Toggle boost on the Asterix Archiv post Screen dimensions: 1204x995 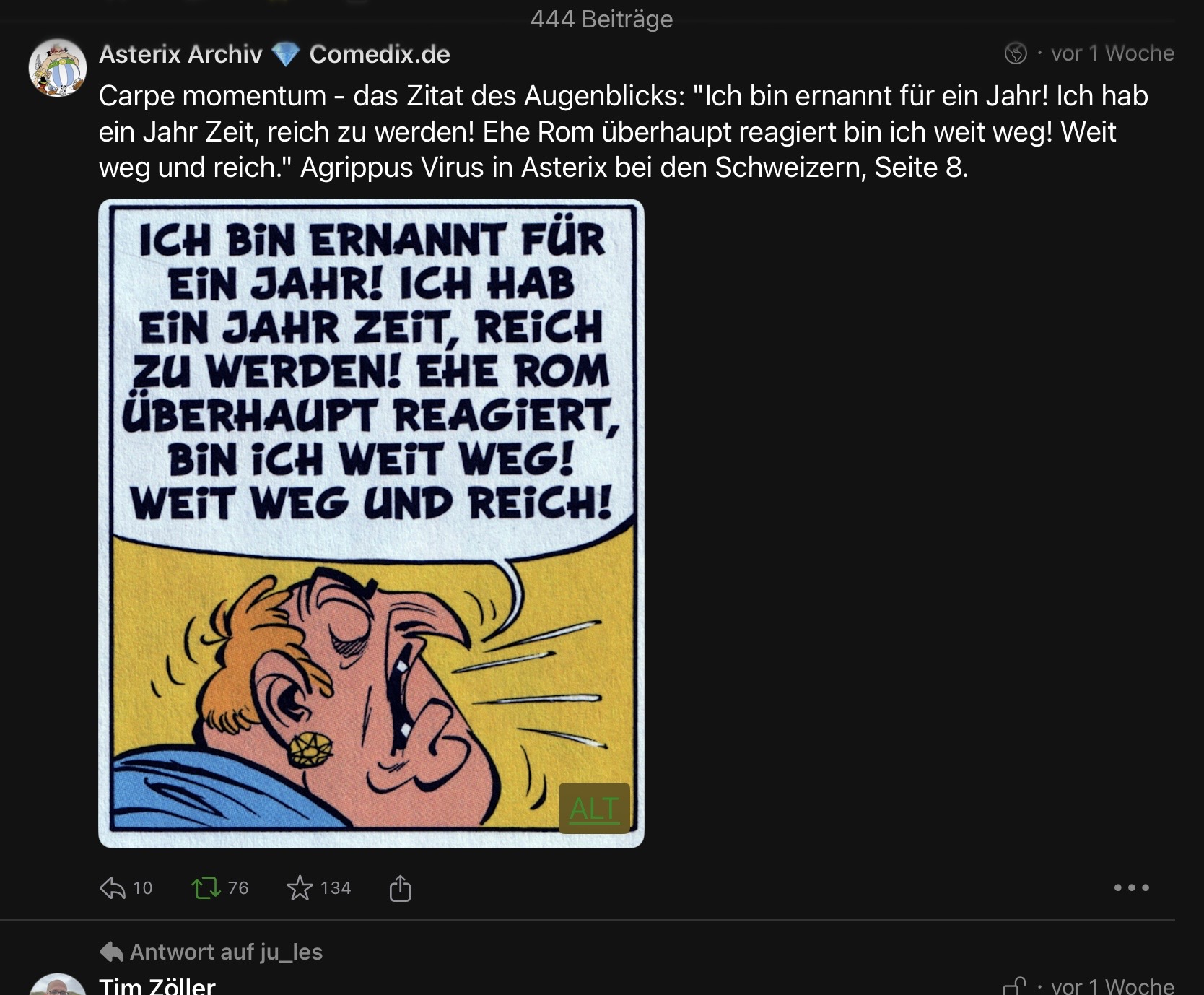coord(206,887)
